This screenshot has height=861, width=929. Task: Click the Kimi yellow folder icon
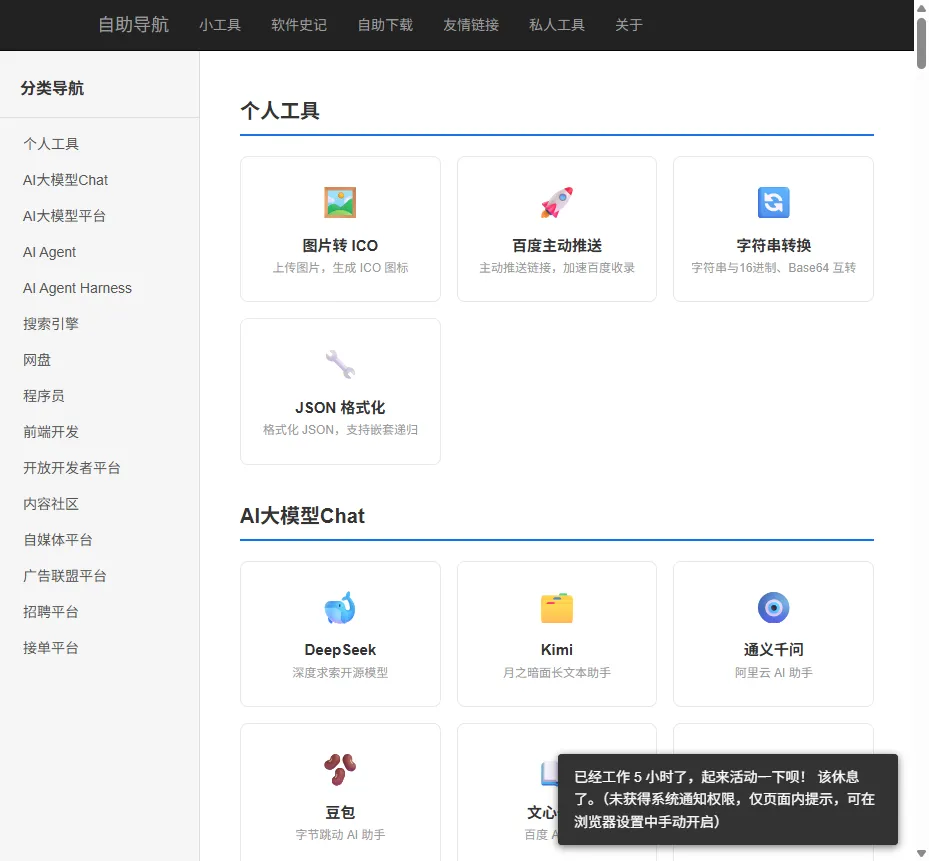point(557,607)
